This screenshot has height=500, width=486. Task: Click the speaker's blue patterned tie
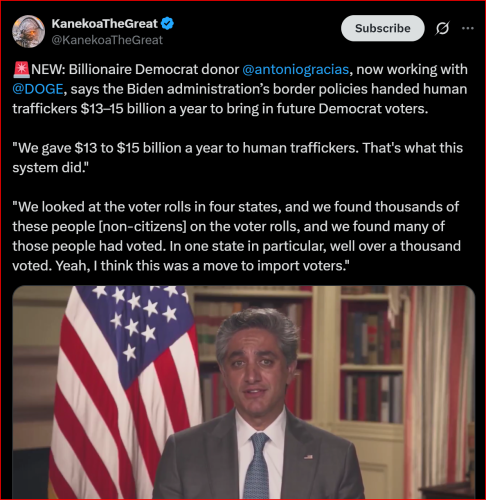[x=257, y=465]
